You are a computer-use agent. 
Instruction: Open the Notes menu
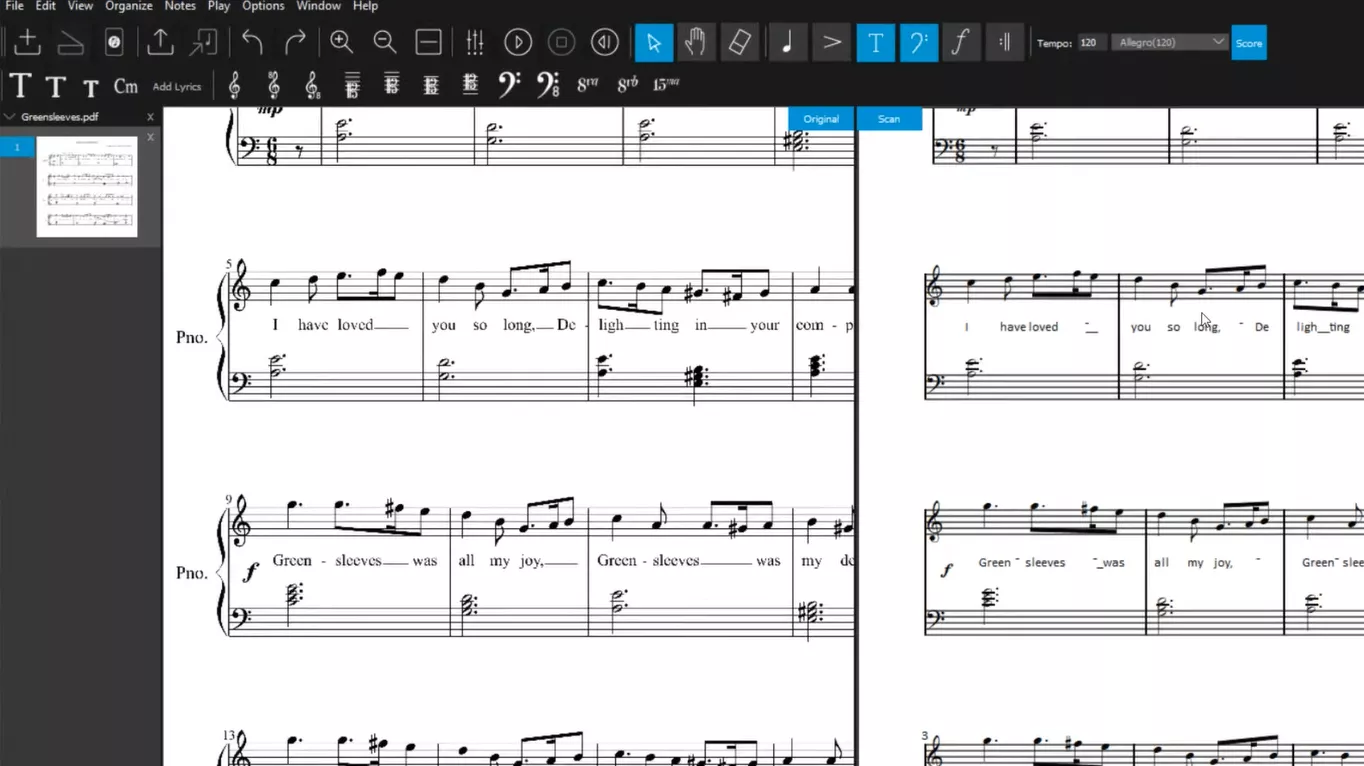[x=180, y=6]
